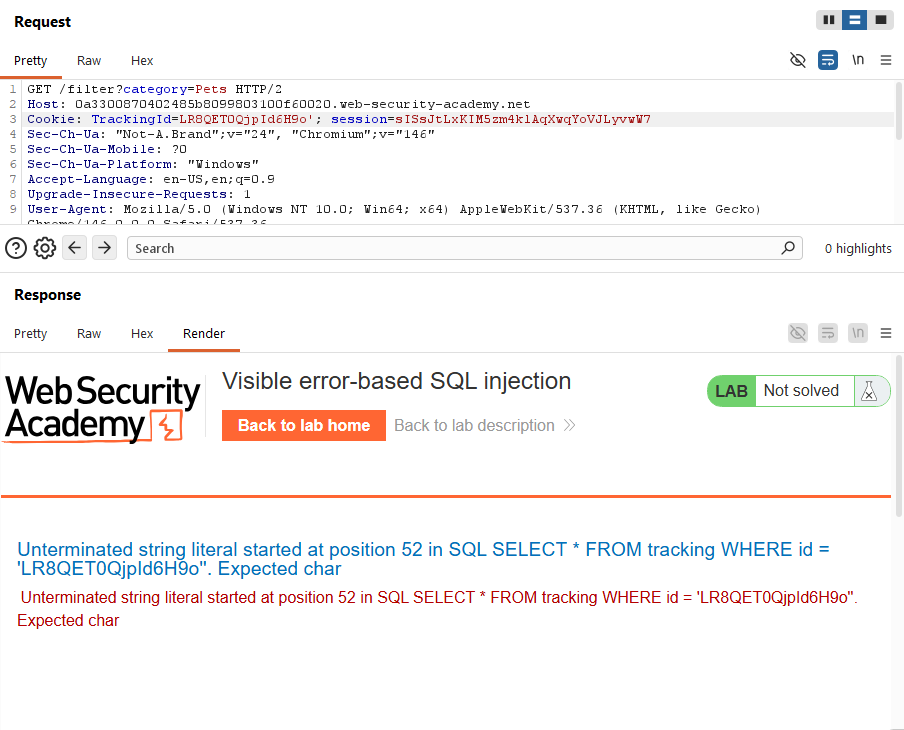Click the magnifier icon in search box
The height and width of the screenshot is (730, 904).
(788, 248)
